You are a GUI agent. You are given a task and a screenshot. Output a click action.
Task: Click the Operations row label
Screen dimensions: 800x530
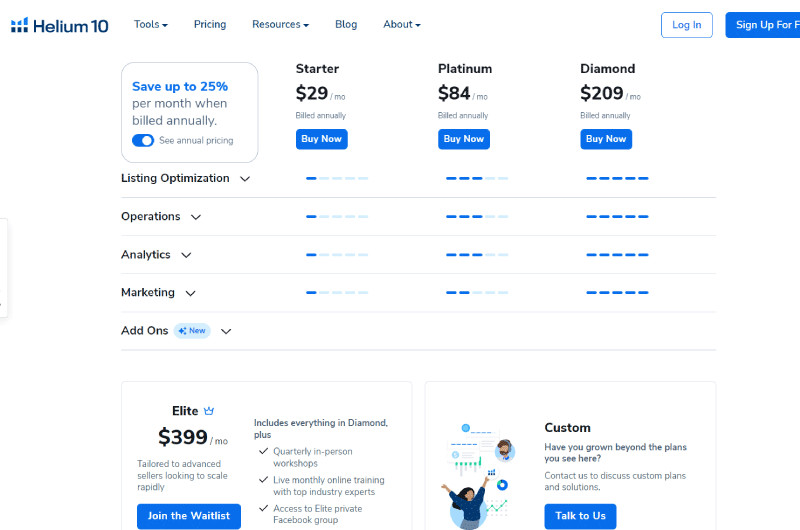[x=151, y=216]
